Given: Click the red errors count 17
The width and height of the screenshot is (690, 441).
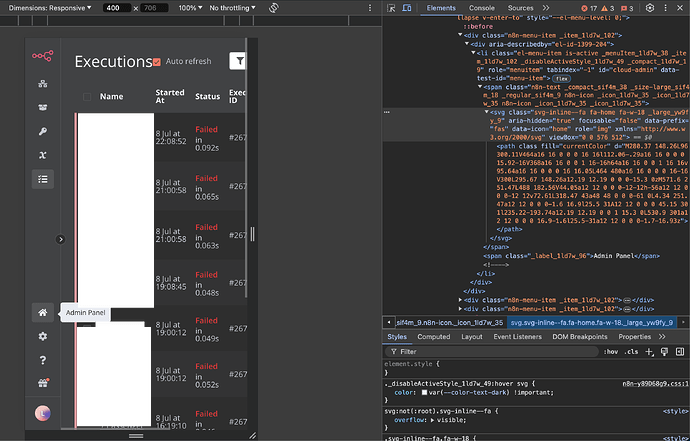Looking at the screenshot, I should tap(589, 8).
